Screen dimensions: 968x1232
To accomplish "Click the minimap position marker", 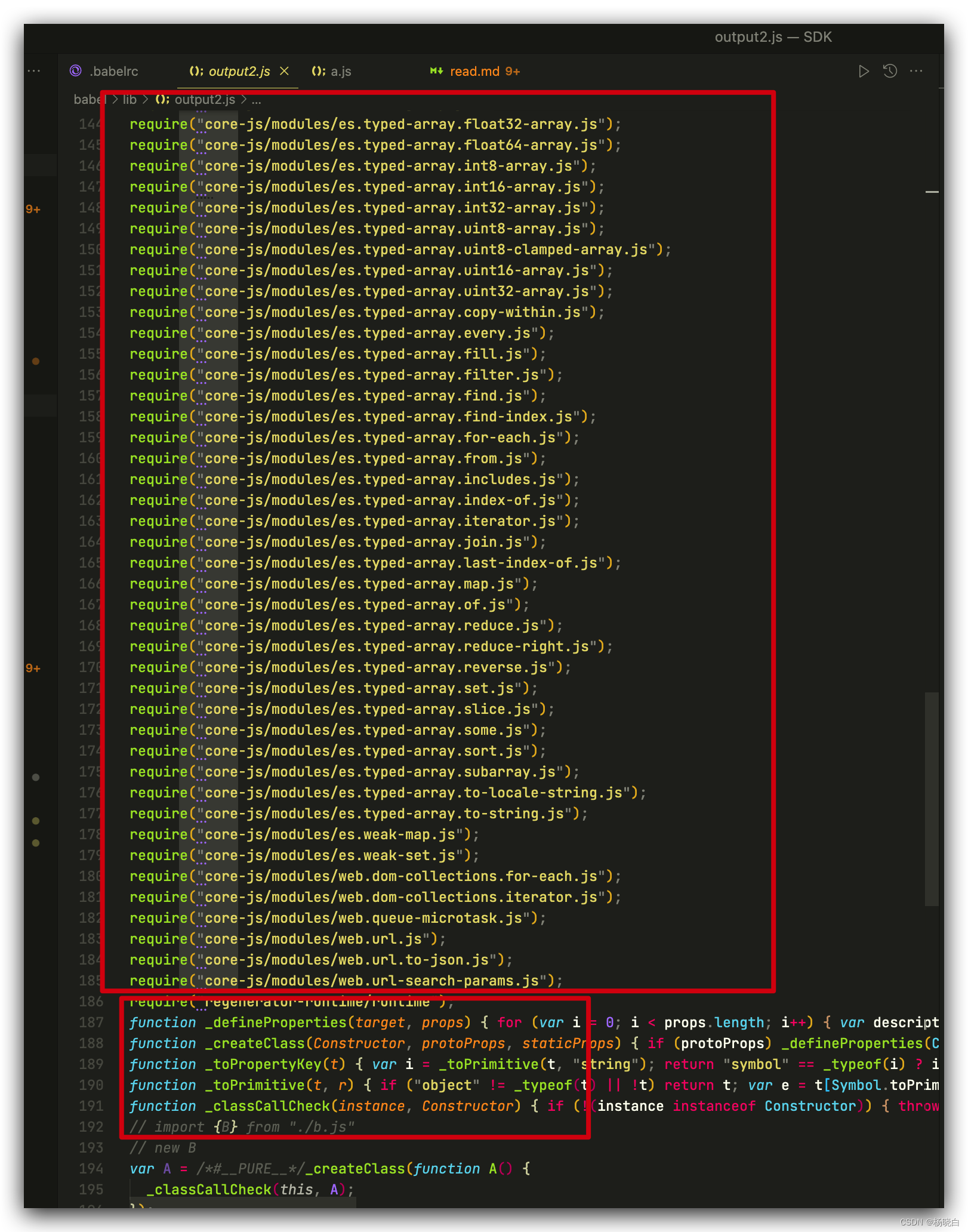I will coord(932,192).
